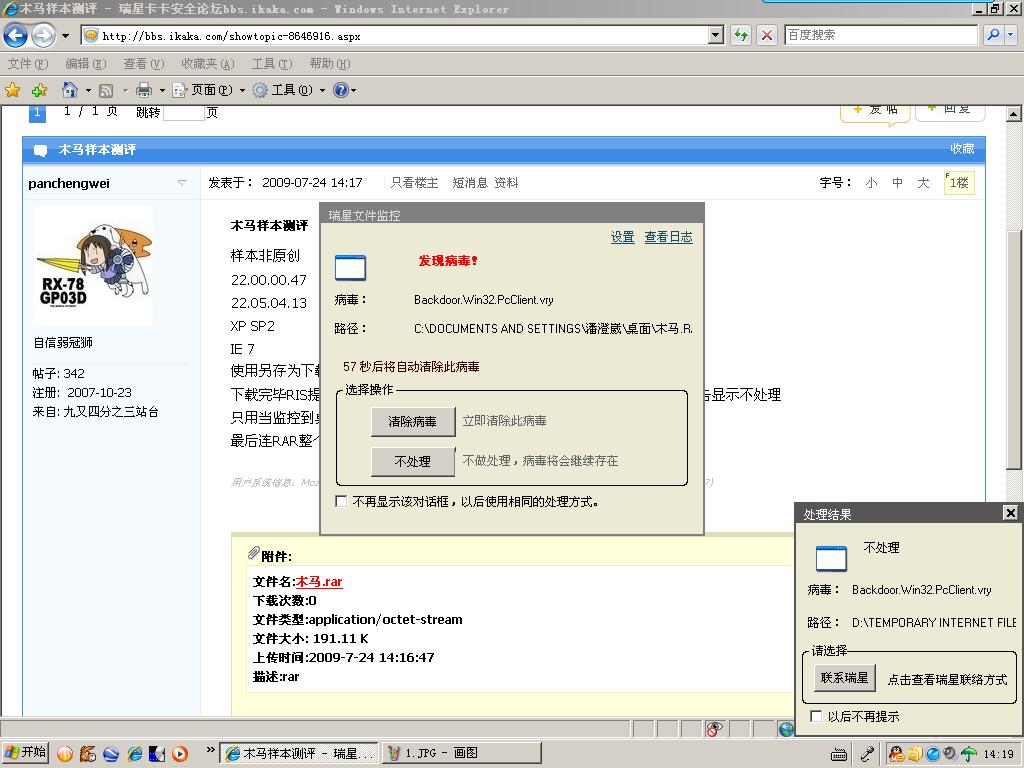Click the panchengwei avatar image
Image resolution: width=1024 pixels, height=768 pixels.
point(93,265)
